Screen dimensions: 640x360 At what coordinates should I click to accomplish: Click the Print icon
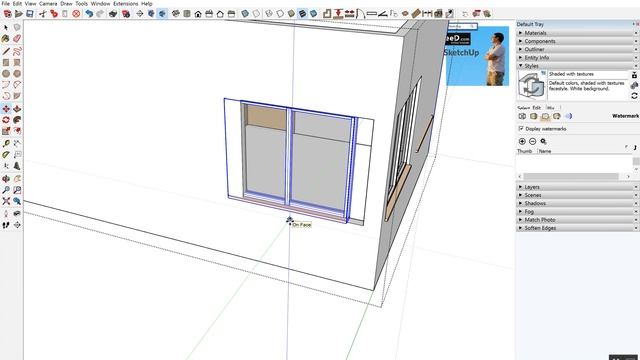click(113, 13)
